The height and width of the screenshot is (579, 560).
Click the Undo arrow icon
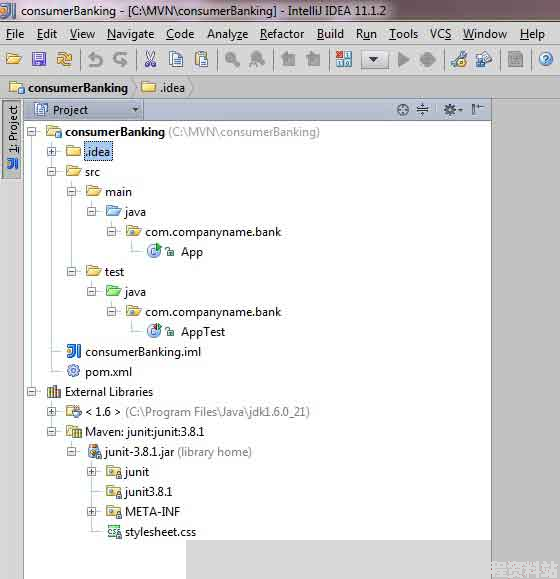(x=95, y=59)
